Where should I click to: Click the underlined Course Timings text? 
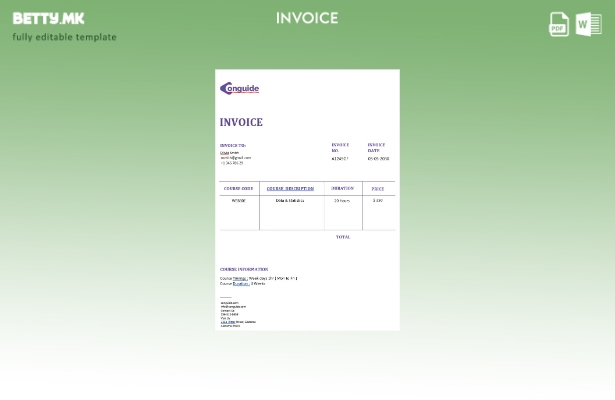[240, 278]
